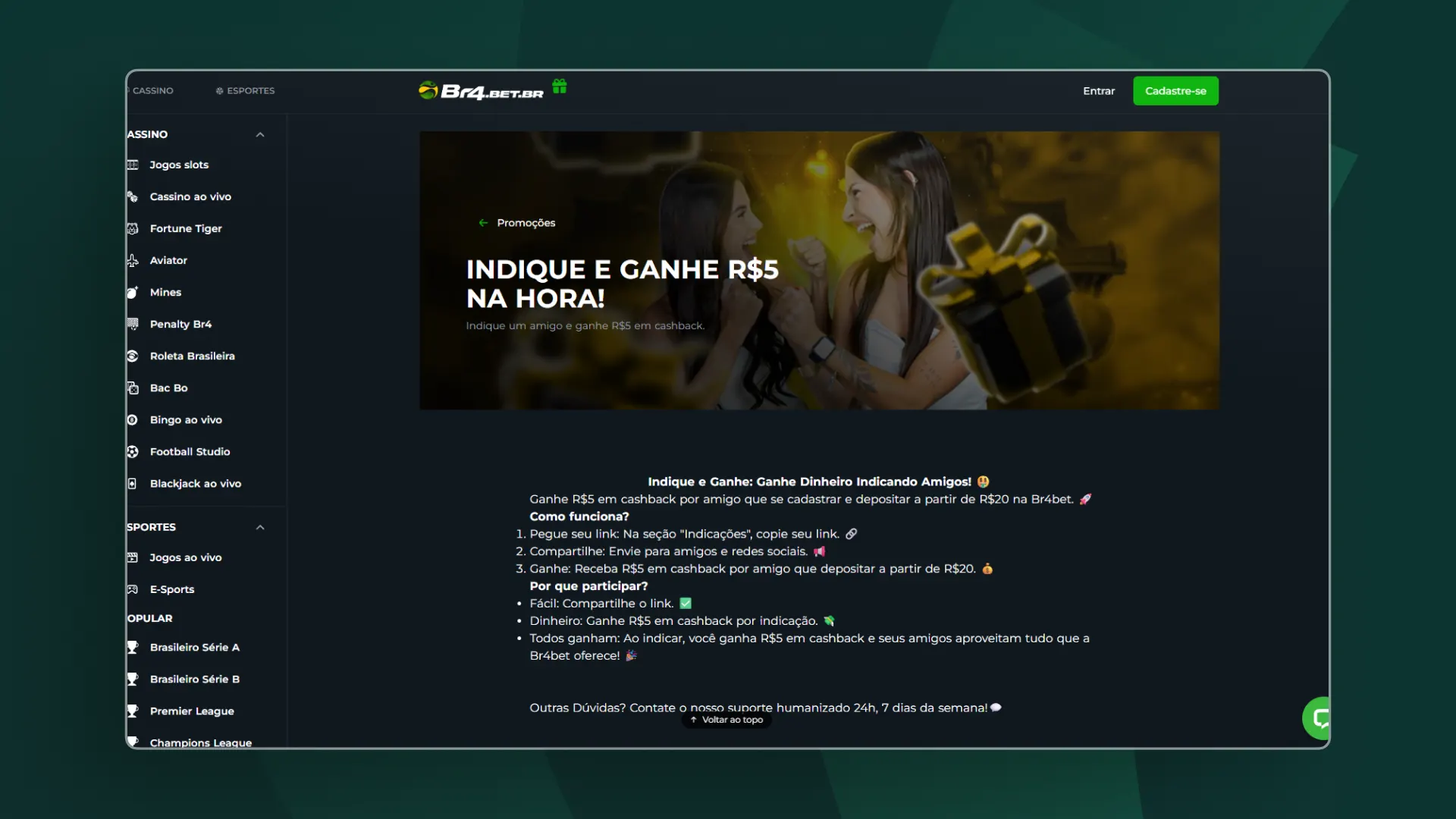Open E-Sports with its controller icon
The image size is (1456, 819).
coord(133,588)
